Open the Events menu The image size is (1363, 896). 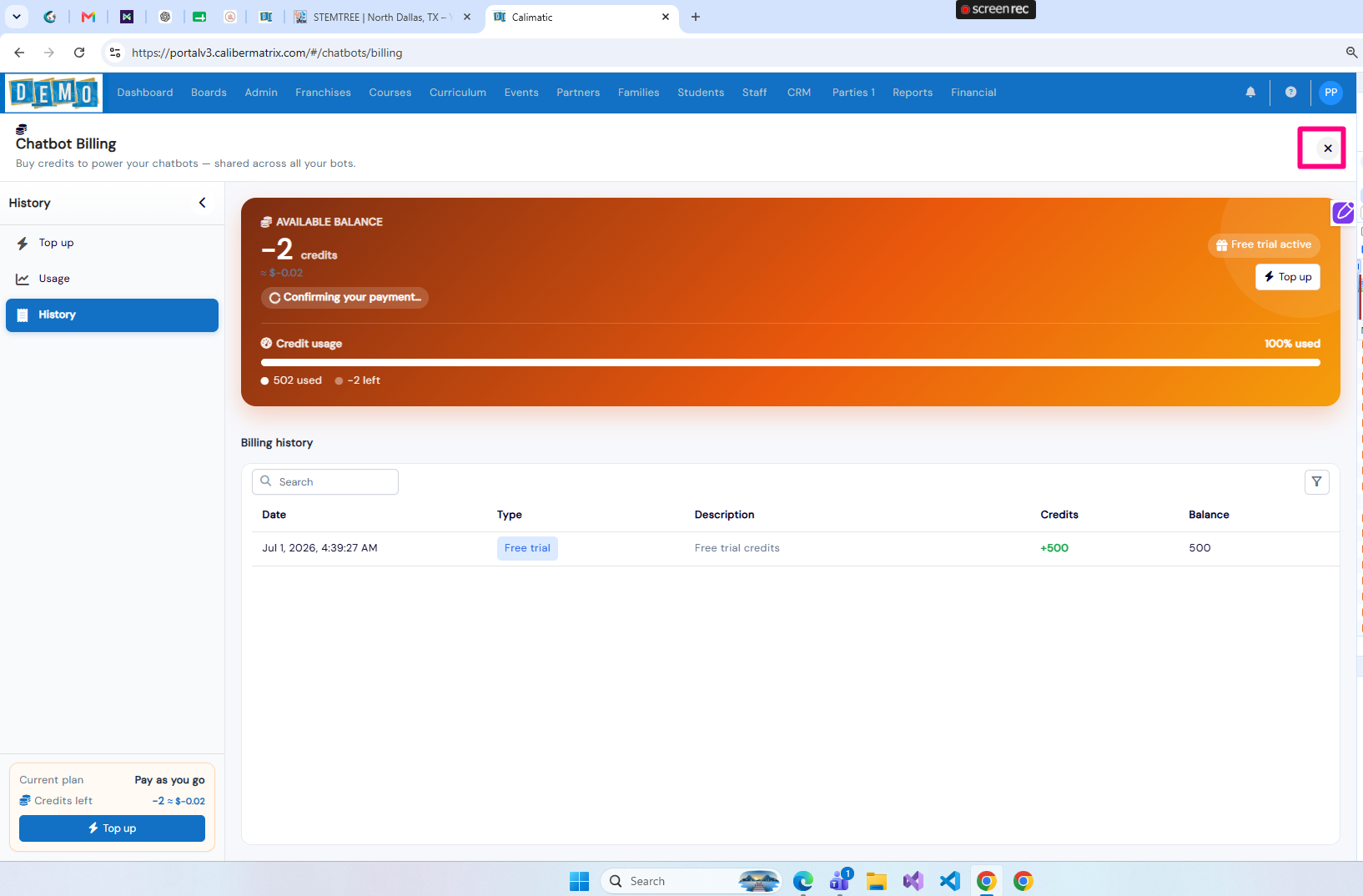(x=521, y=93)
